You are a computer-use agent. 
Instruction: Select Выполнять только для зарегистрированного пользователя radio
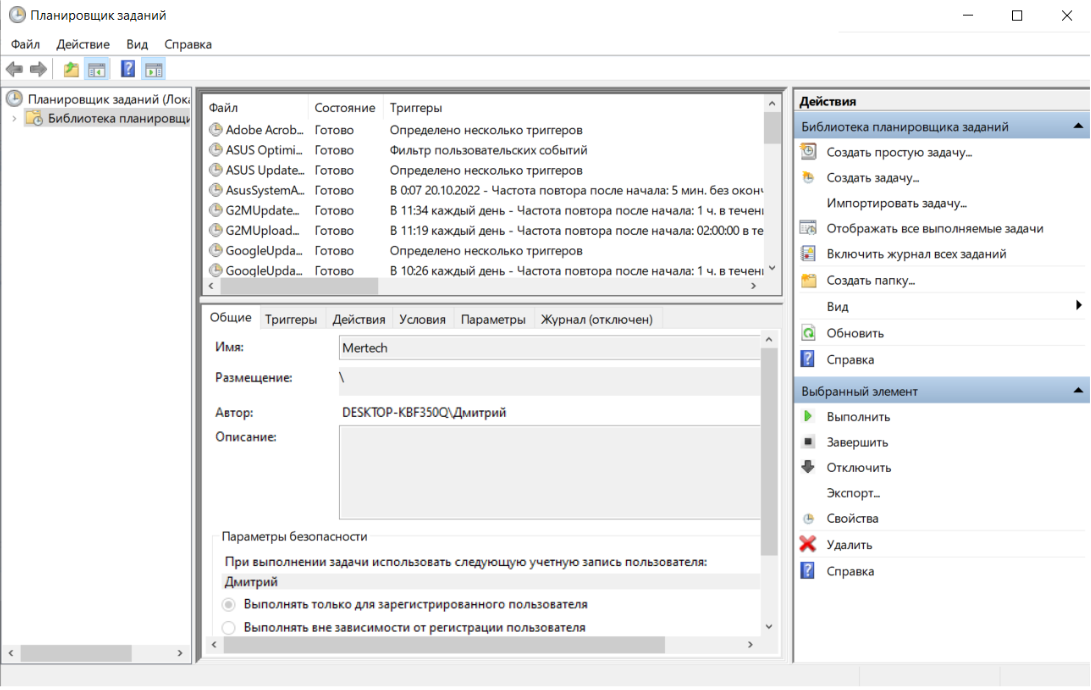tap(228, 604)
